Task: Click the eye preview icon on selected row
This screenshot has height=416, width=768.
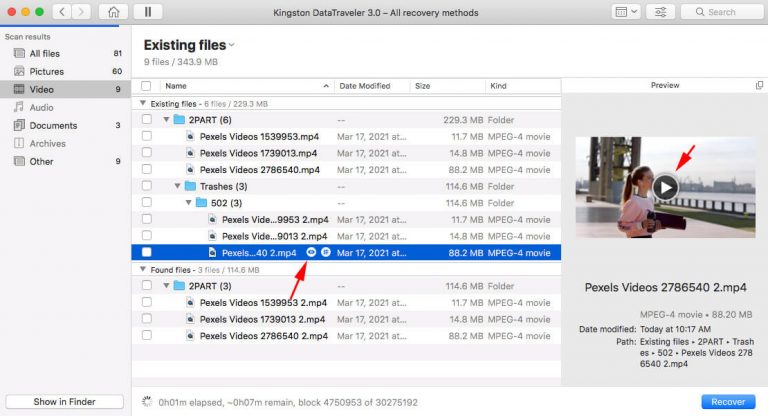Action: pyautogui.click(x=311, y=252)
